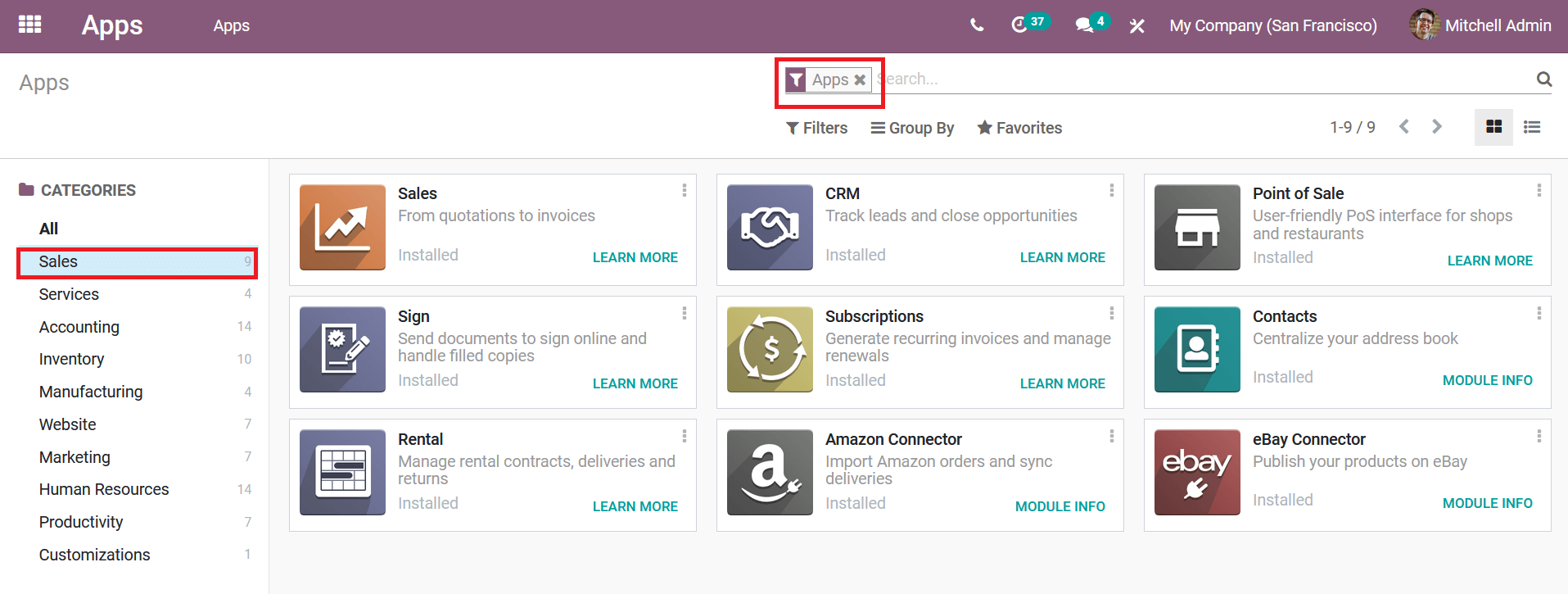Click the search magnifier icon

coord(1544,79)
